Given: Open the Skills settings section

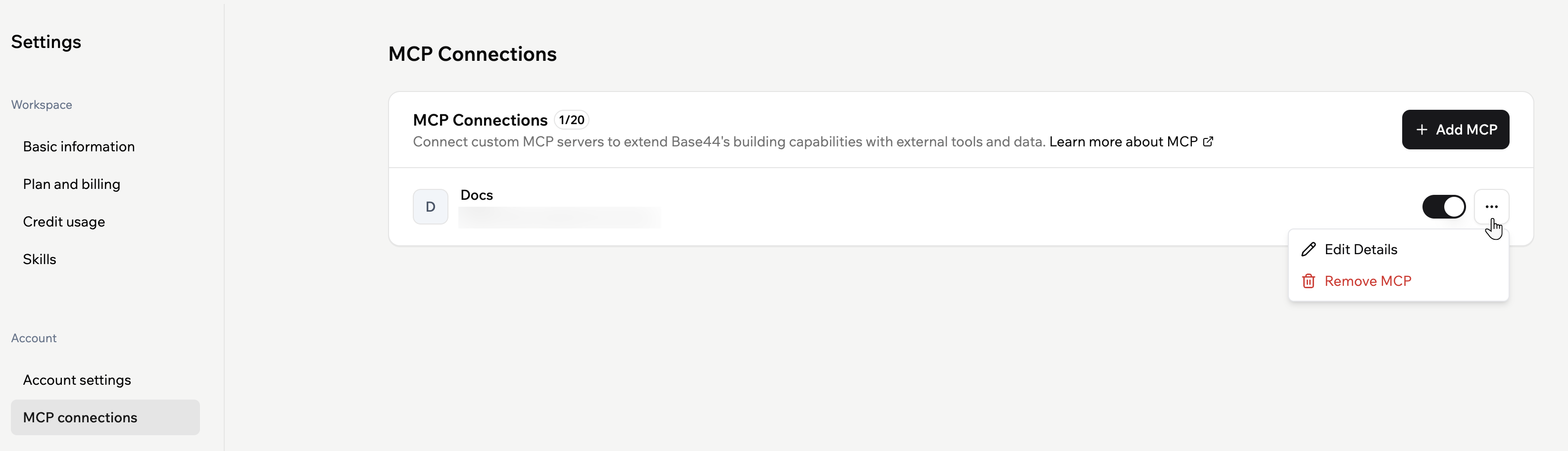Looking at the screenshot, I should 40,259.
